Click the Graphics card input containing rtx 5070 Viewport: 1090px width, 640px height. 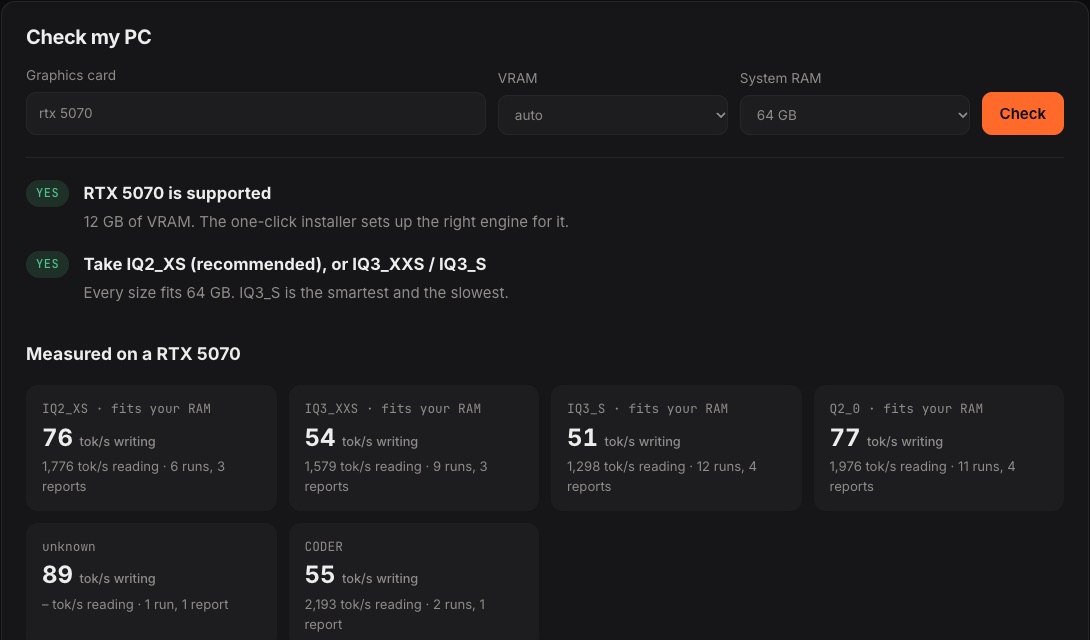(255, 113)
